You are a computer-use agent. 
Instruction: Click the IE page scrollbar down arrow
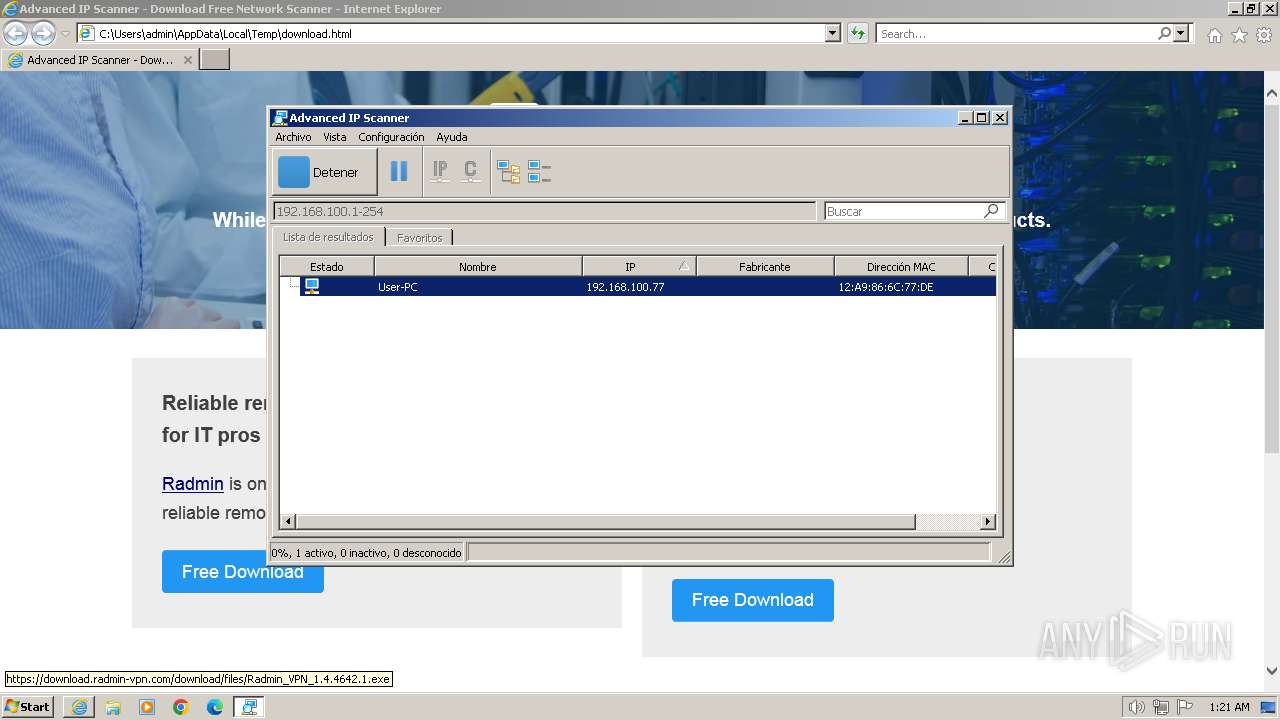pos(1272,671)
